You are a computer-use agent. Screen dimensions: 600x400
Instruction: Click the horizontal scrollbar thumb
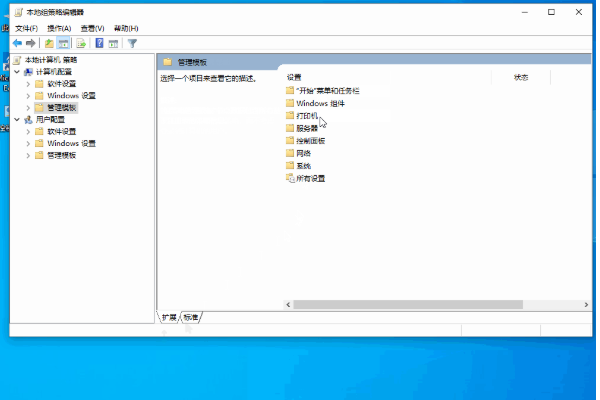click(x=408, y=305)
